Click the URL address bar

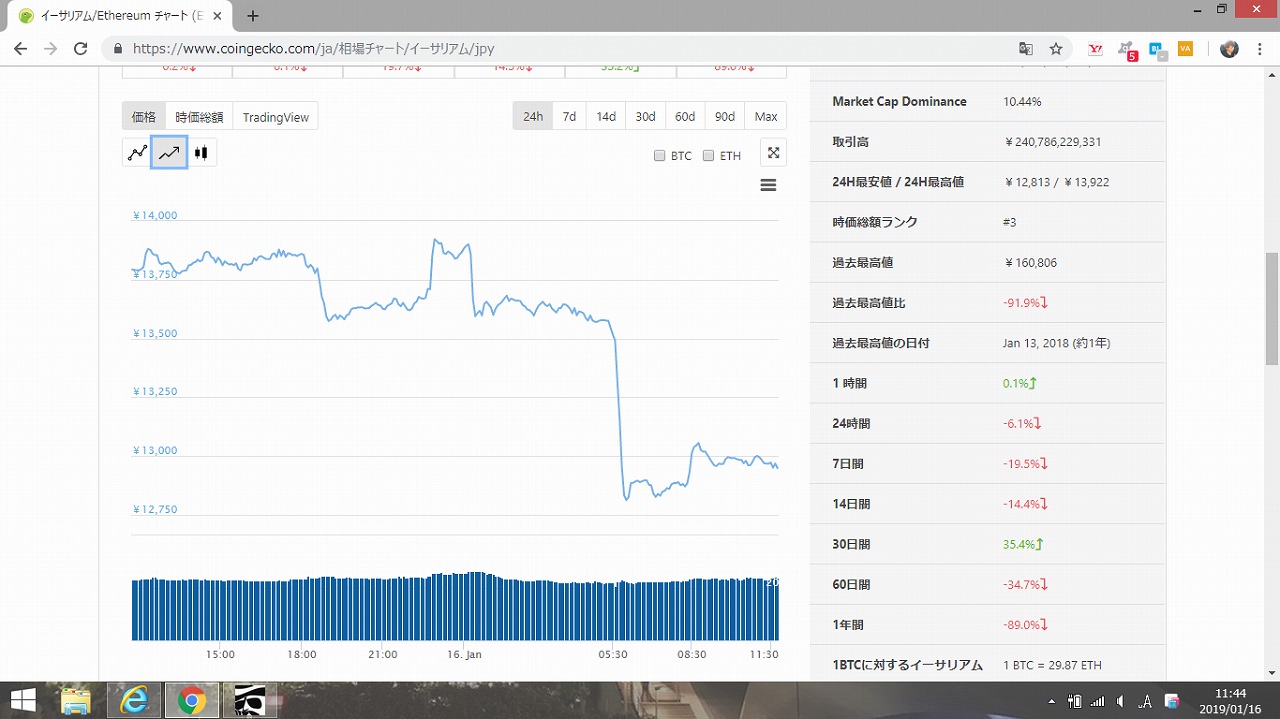click(560, 48)
